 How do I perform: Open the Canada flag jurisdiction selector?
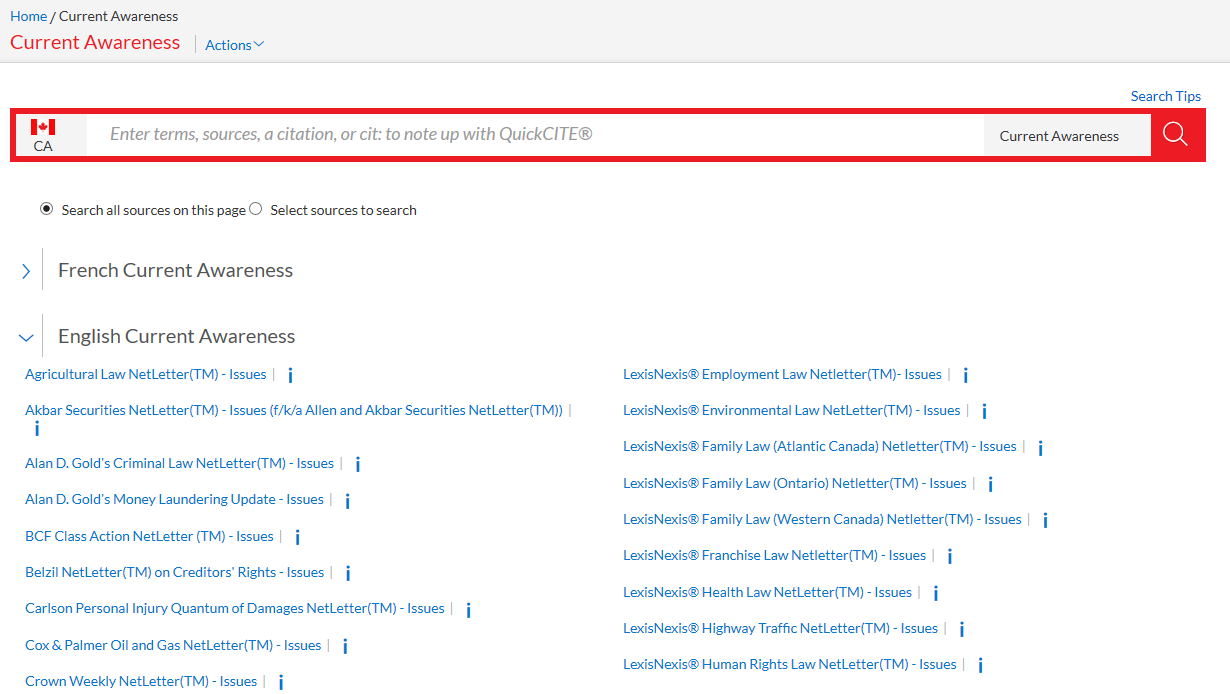(43, 135)
